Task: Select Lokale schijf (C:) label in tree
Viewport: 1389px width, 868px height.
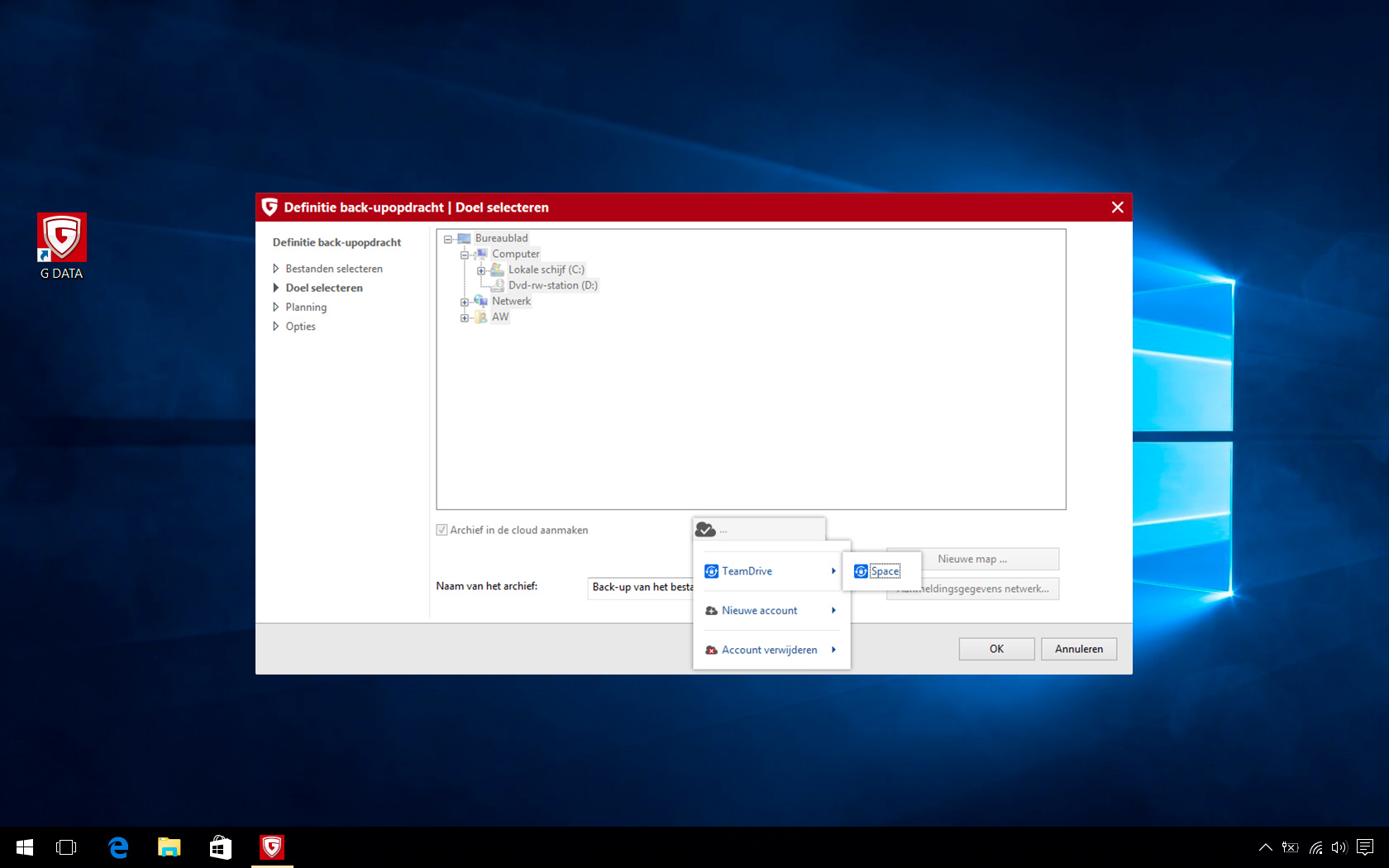Action: pos(546,269)
